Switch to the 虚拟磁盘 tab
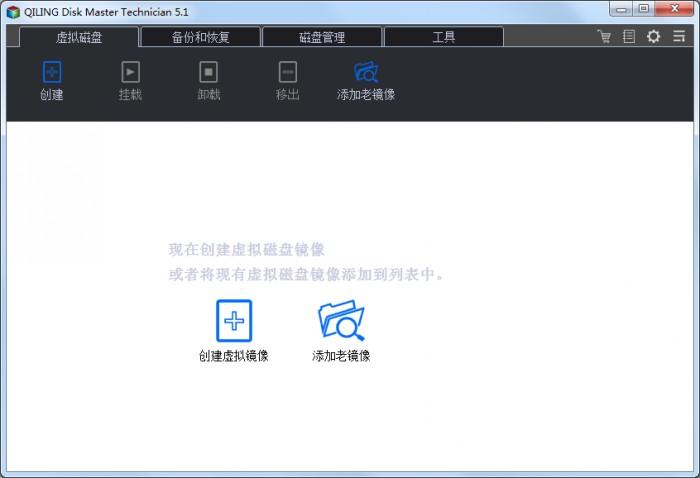Screen dimensions: 700x478 tap(79, 37)
